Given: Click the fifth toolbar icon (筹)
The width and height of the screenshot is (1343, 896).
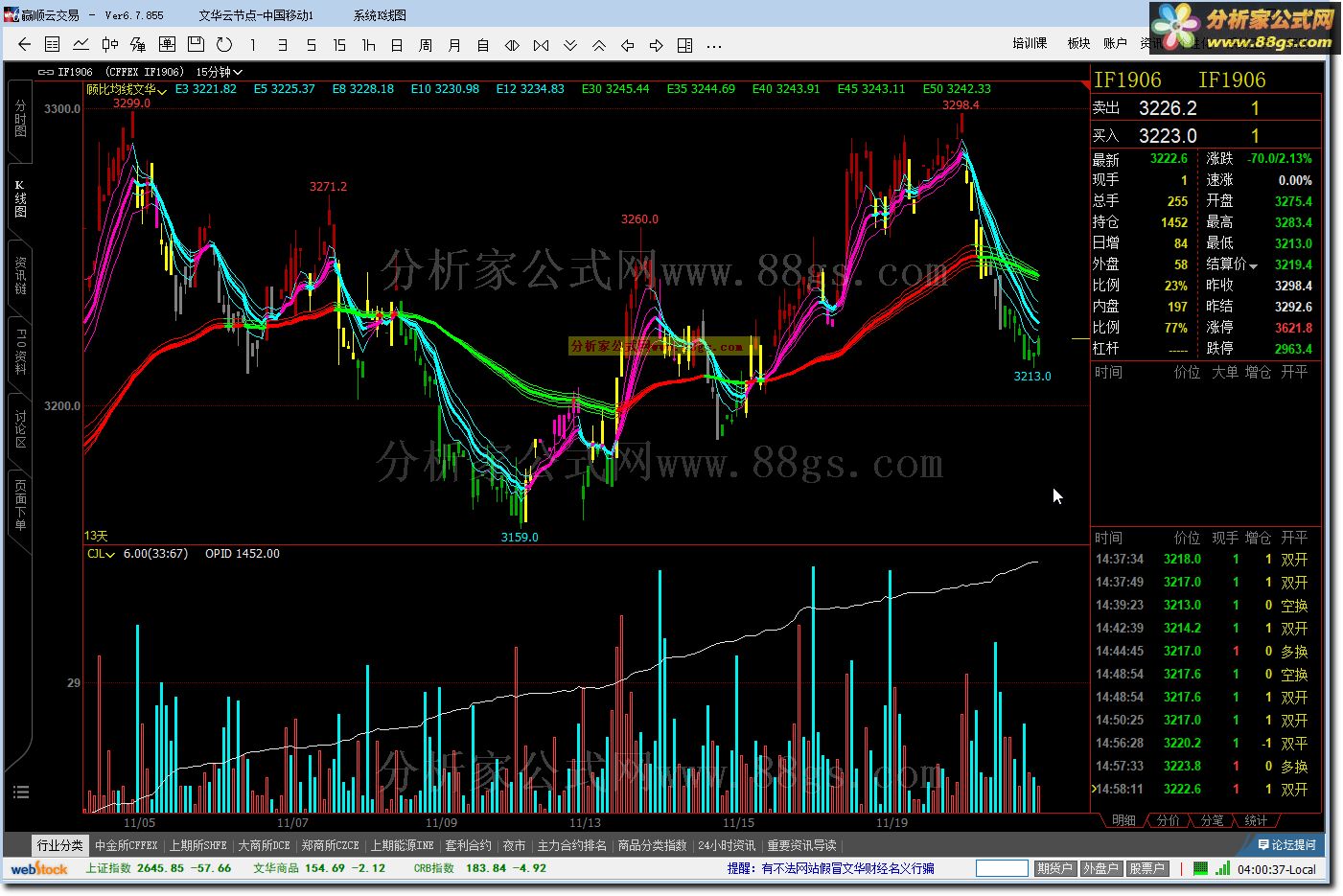Looking at the screenshot, I should click(x=138, y=44).
